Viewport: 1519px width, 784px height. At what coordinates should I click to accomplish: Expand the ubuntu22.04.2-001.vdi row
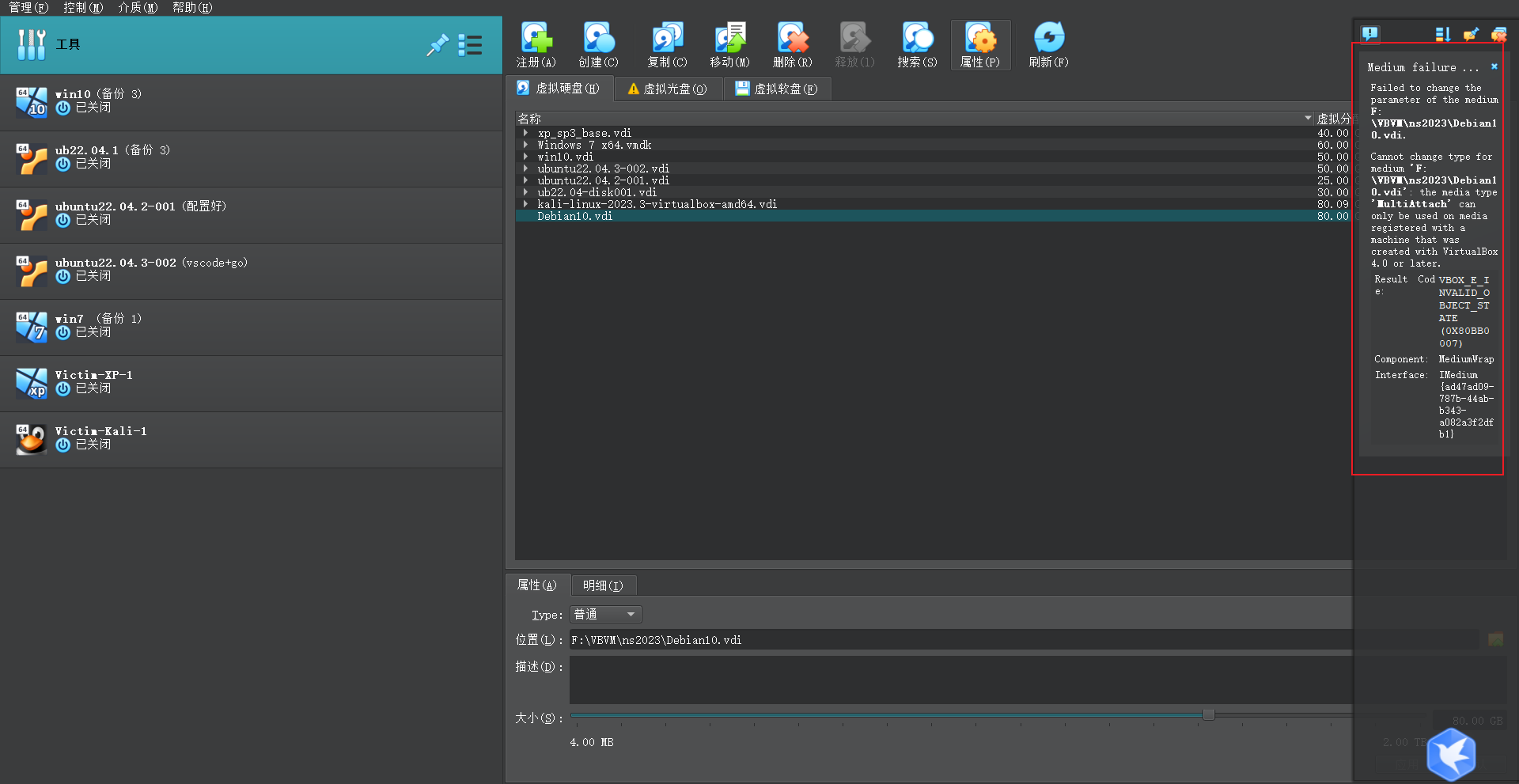pyautogui.click(x=525, y=180)
